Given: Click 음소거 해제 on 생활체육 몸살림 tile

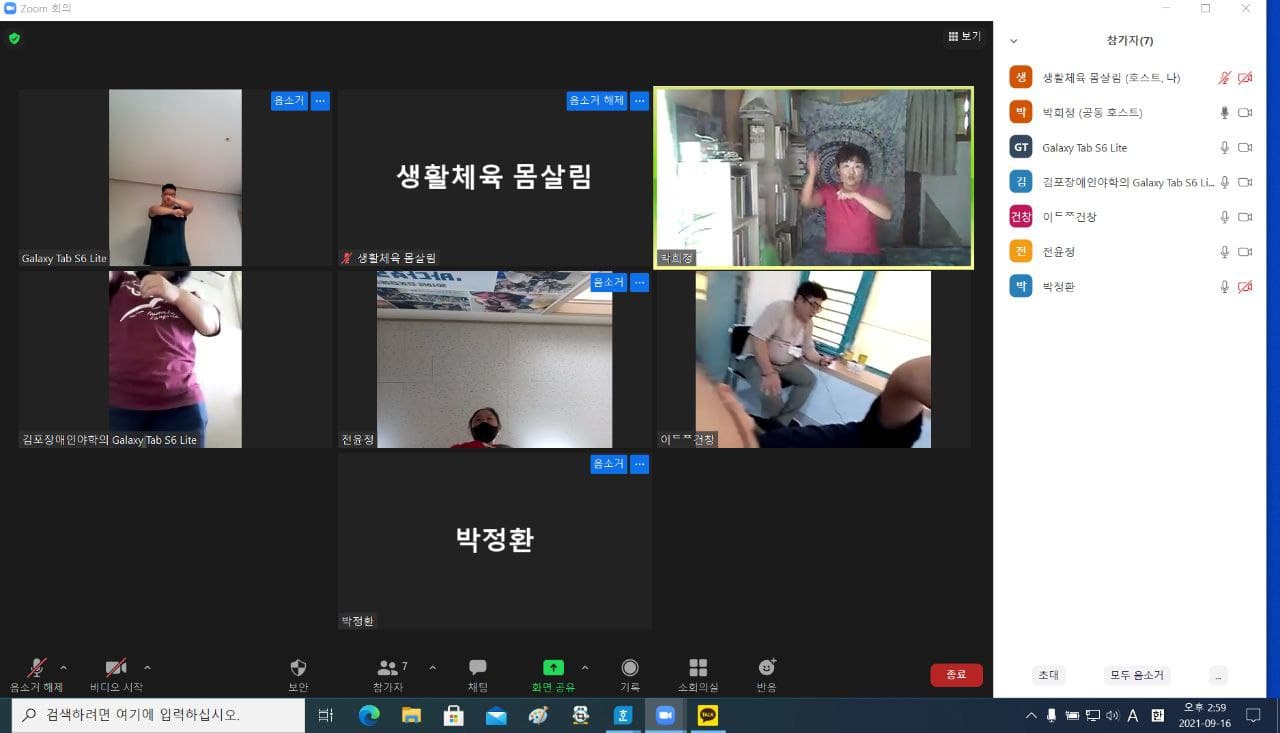Looking at the screenshot, I should [597, 101].
